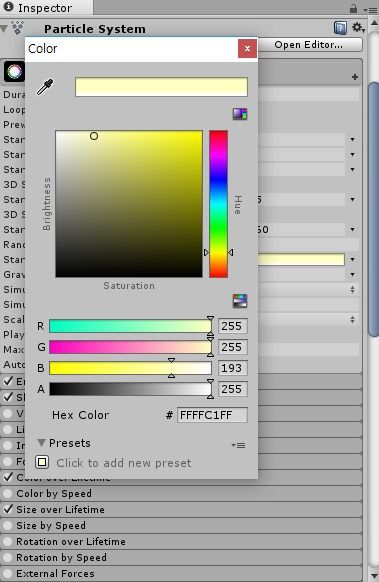
Task: Toggle the color box mode icon
Action: tap(240, 114)
